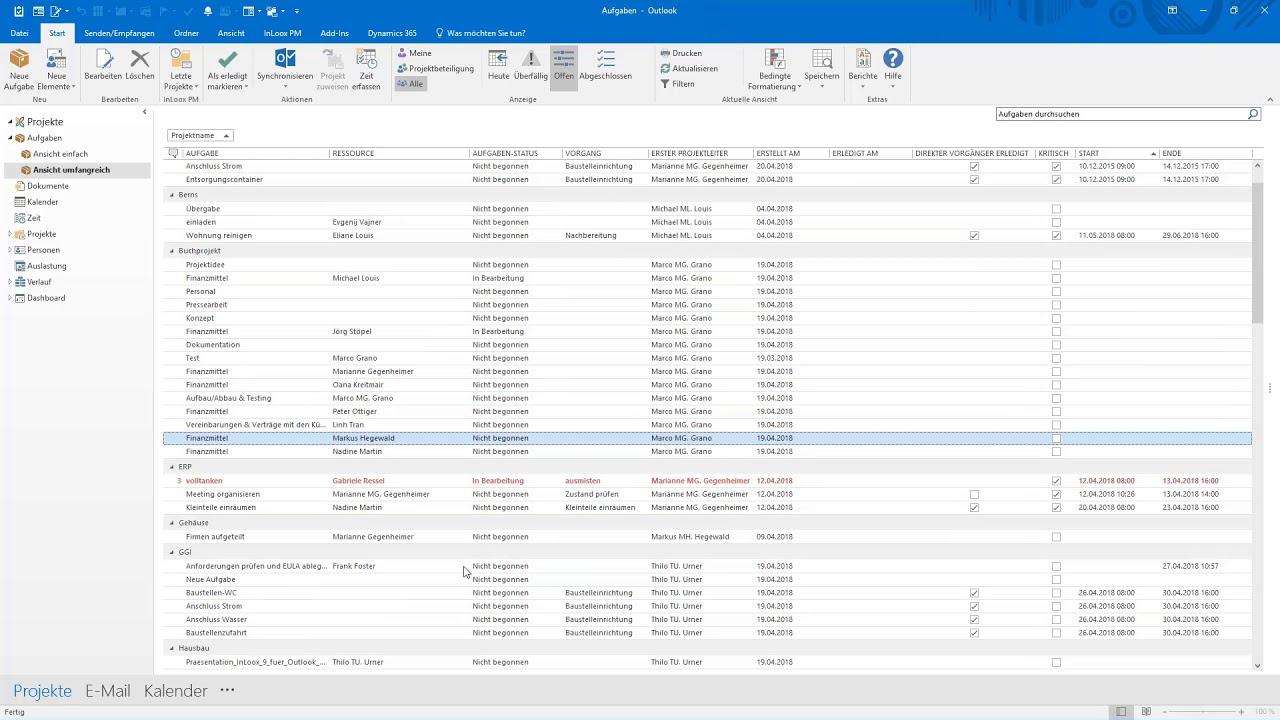Select Ansicht einfach view

click(60, 154)
